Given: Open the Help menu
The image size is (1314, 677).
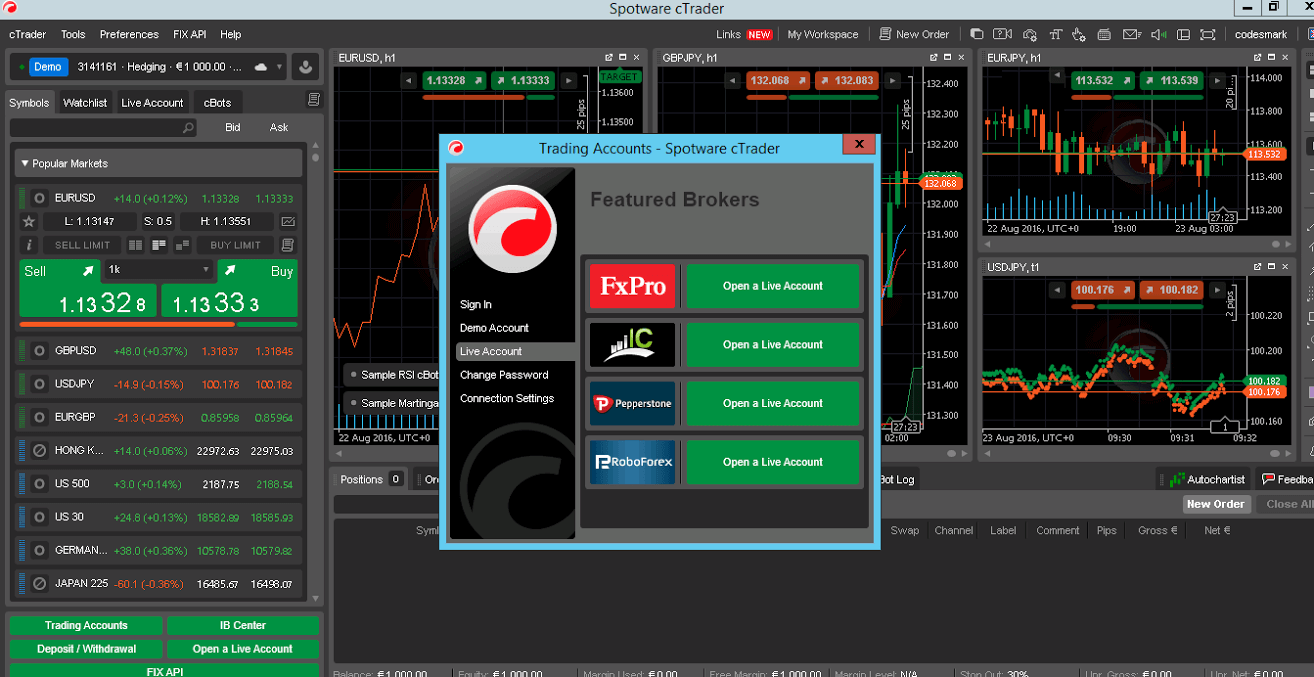Looking at the screenshot, I should [x=231, y=34].
